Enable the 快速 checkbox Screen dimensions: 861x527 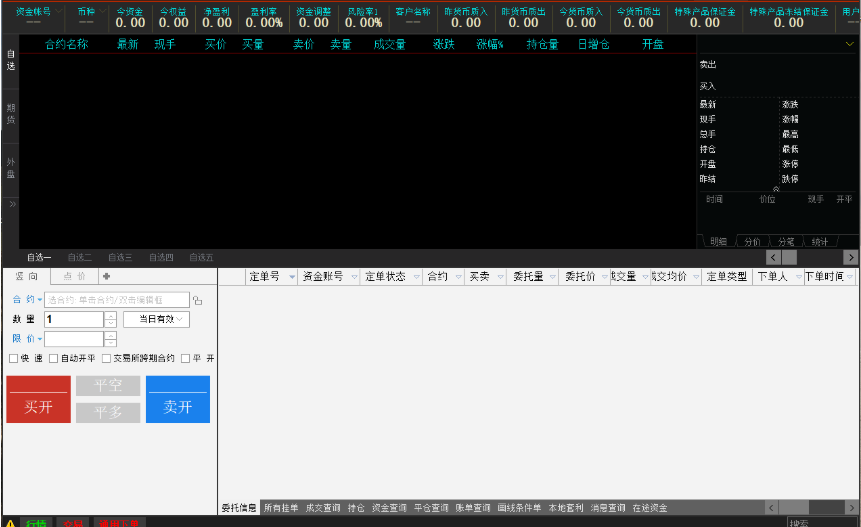click(13, 358)
